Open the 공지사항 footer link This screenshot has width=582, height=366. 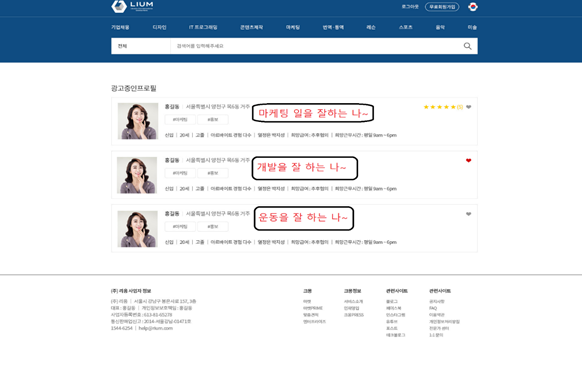436,301
